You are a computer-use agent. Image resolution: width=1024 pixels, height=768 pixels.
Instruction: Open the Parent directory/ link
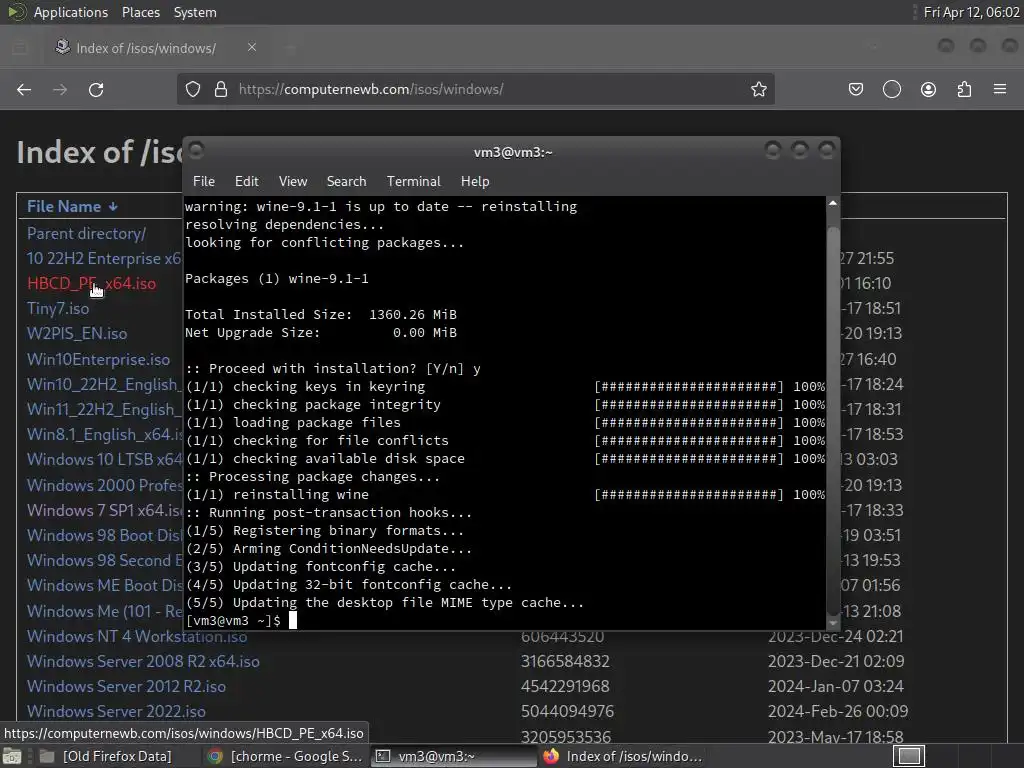[86, 233]
